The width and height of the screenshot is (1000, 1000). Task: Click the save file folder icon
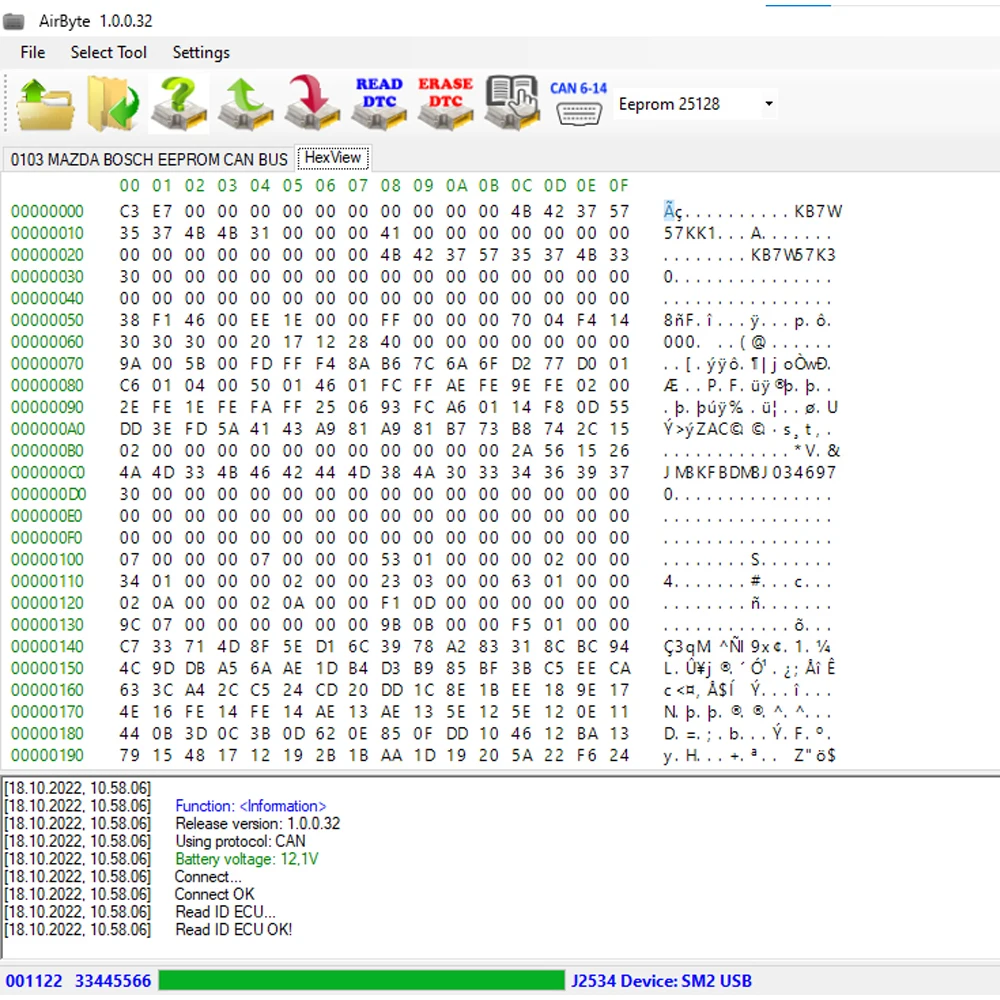112,104
